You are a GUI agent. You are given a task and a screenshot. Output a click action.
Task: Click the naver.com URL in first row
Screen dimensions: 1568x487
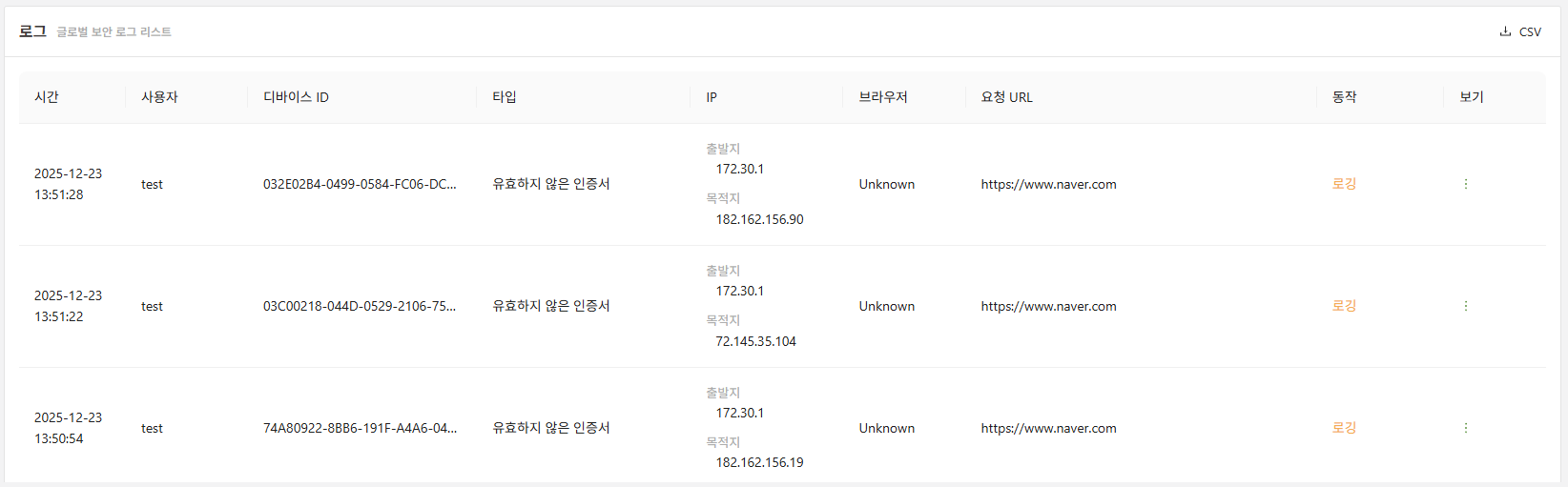point(1048,185)
